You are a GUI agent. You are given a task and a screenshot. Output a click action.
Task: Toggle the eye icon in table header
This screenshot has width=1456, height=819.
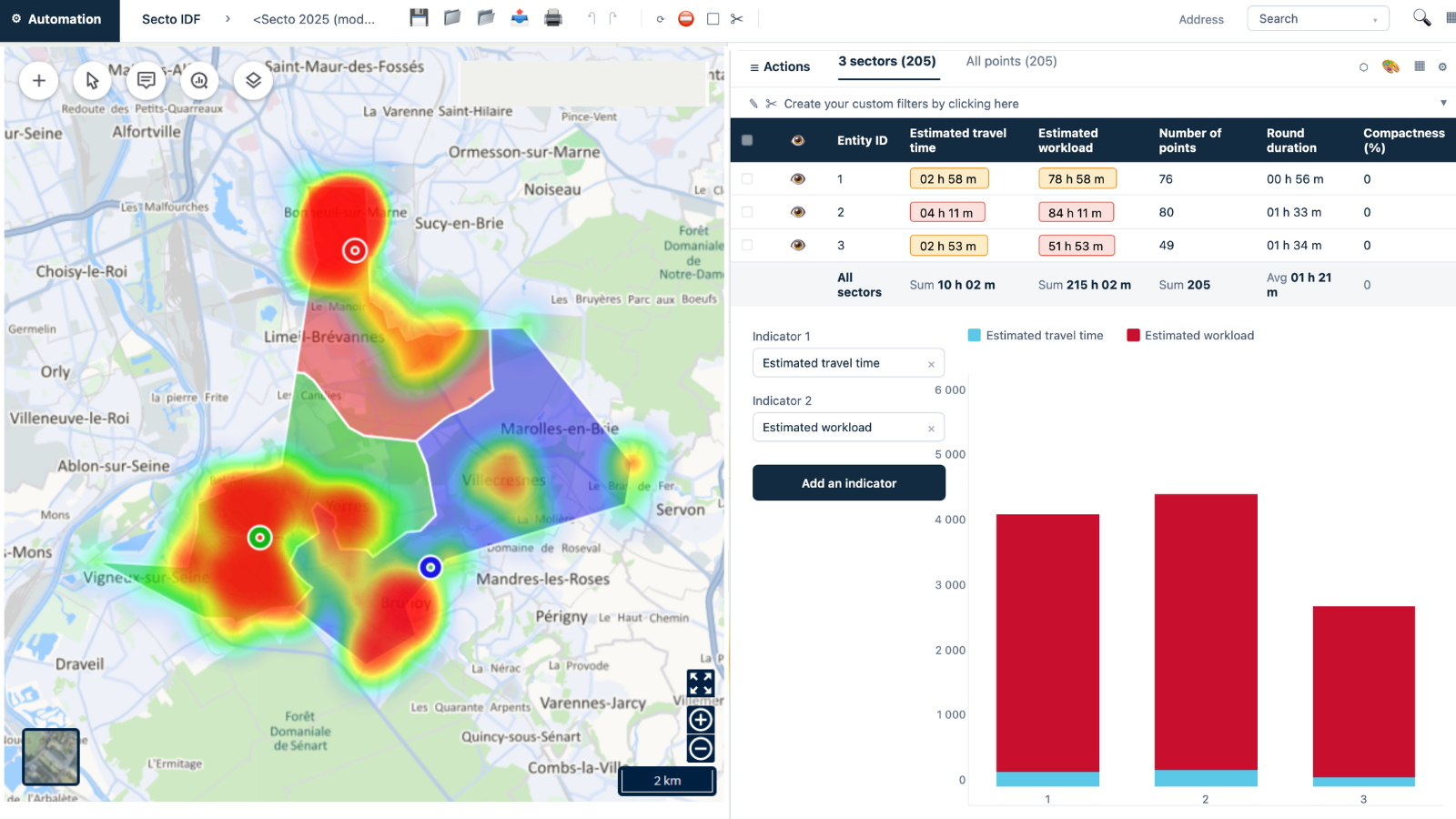pyautogui.click(x=798, y=140)
